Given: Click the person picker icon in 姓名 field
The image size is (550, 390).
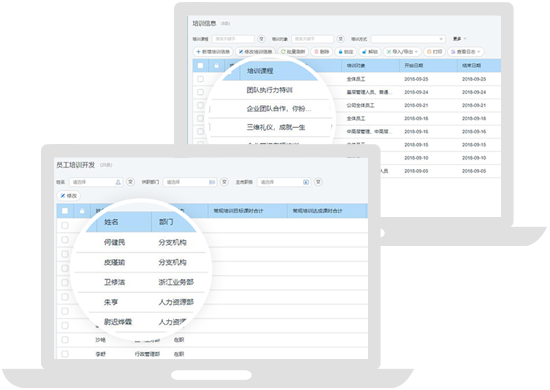Looking at the screenshot, I should tap(118, 182).
